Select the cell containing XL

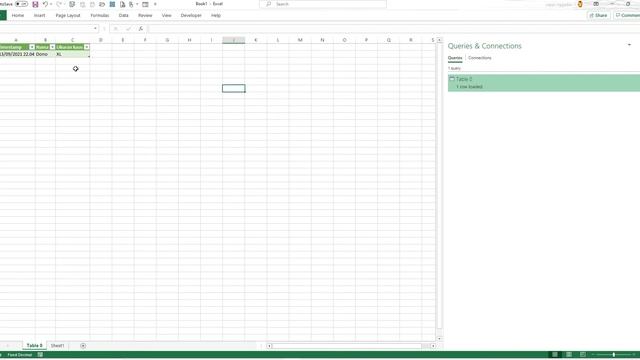73,54
